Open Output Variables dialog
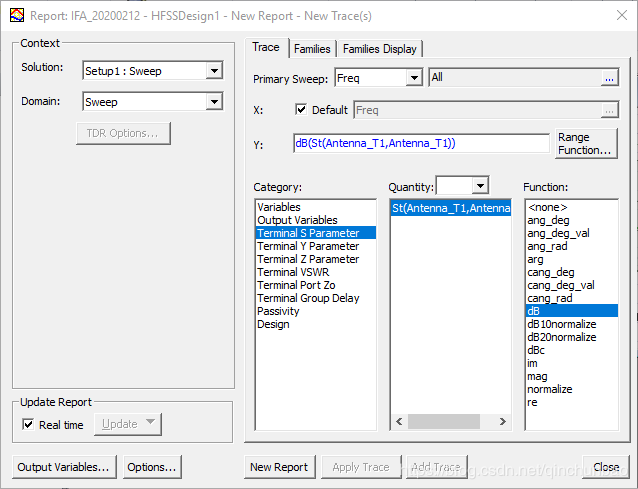Image resolution: width=638 pixels, height=489 pixels. (64, 467)
